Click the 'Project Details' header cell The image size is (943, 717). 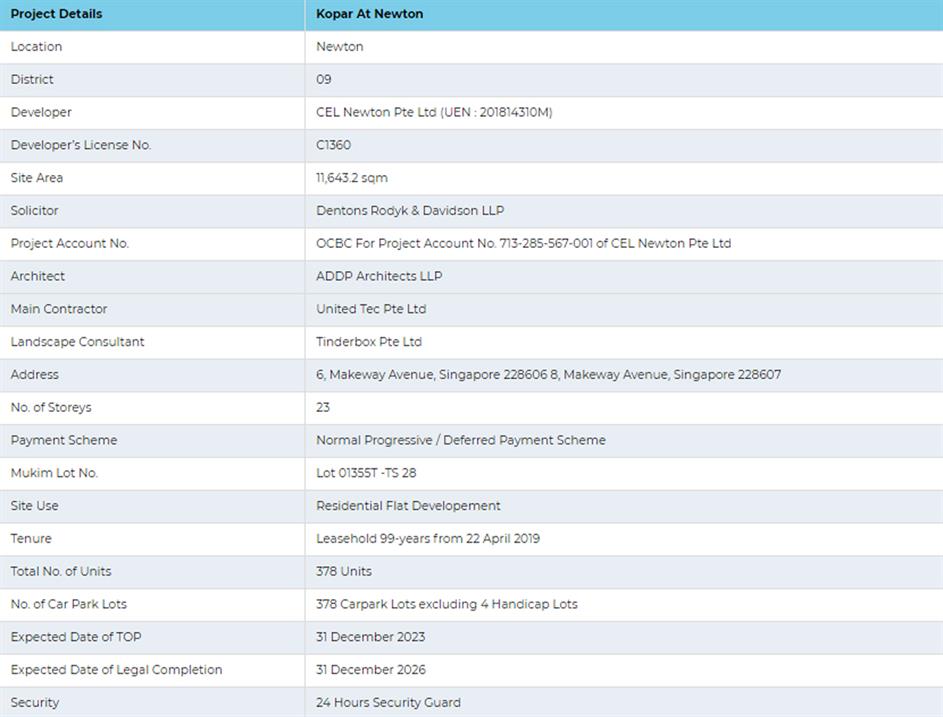tap(56, 14)
